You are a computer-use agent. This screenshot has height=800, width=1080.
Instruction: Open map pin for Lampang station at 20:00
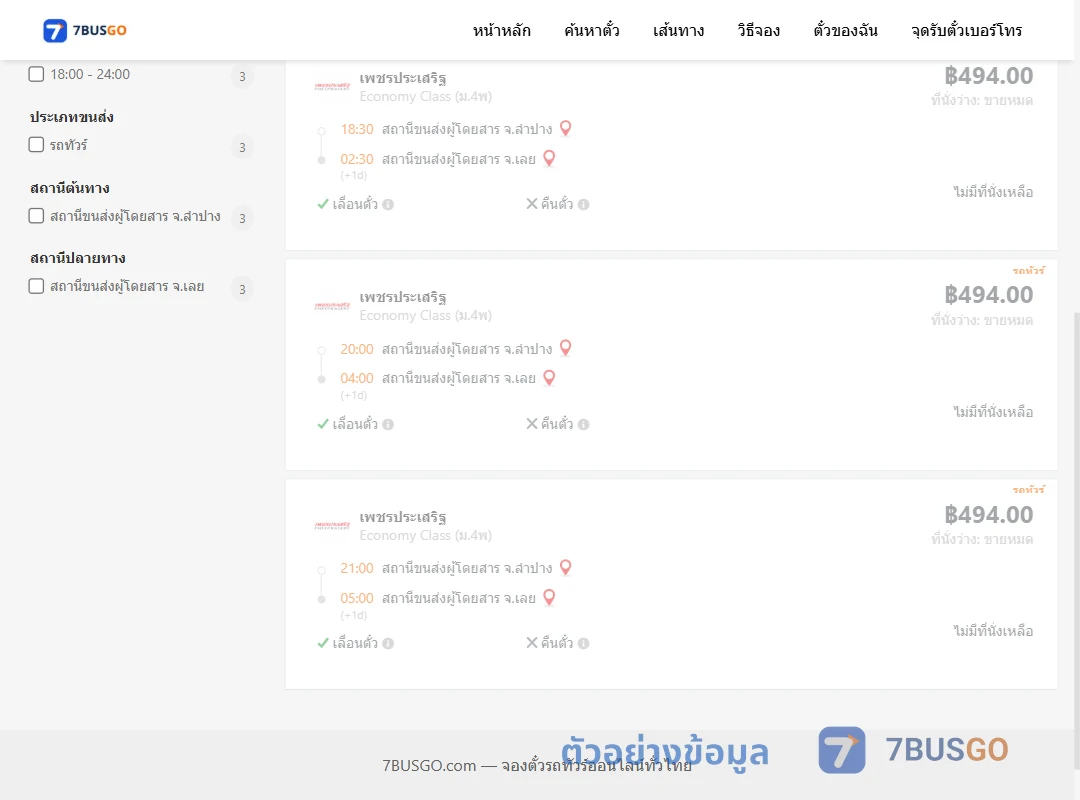[565, 348]
